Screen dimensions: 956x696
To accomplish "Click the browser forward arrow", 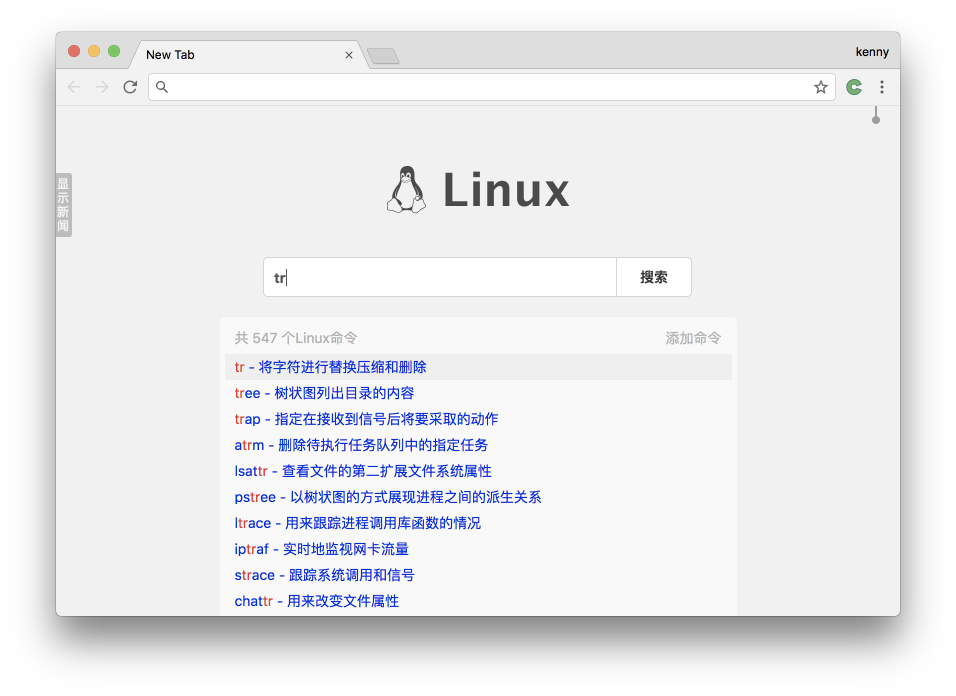I will pyautogui.click(x=102, y=87).
